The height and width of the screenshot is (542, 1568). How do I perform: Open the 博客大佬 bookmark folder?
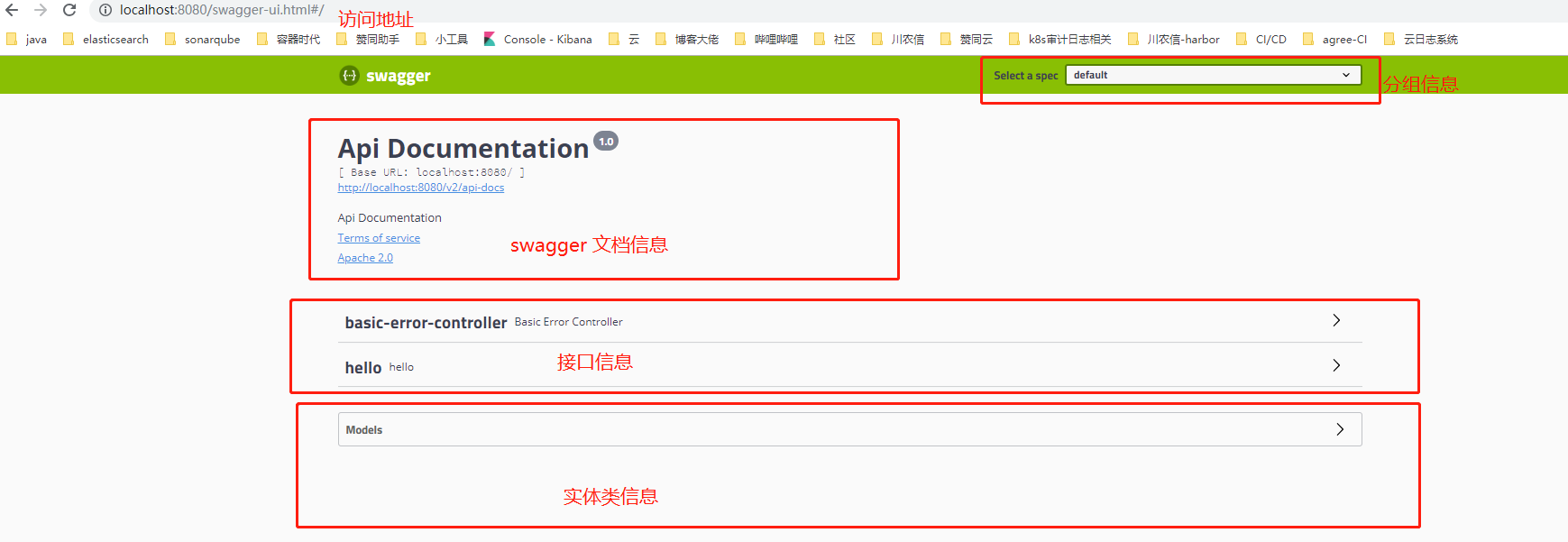point(687,39)
